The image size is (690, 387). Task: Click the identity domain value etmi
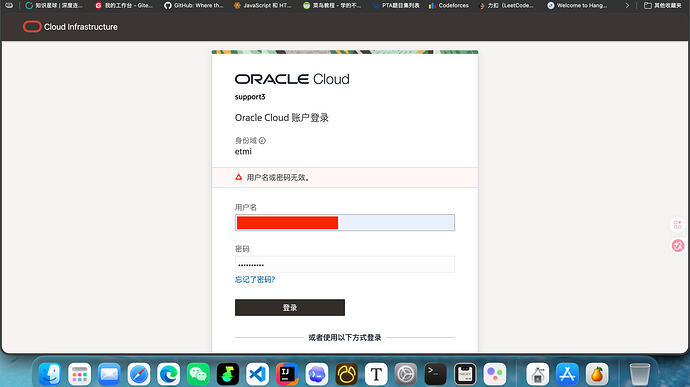243,151
